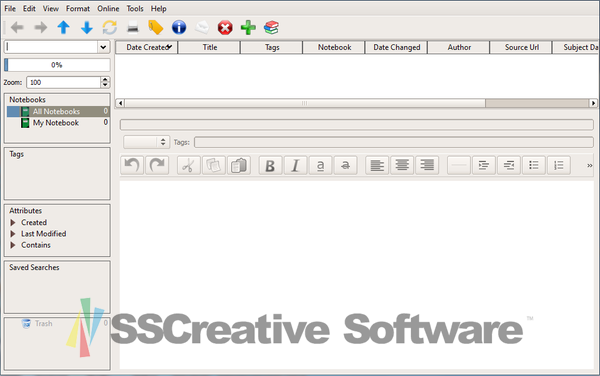This screenshot has width=600, height=376.
Task: Click the redo button in editor toolbar
Action: coord(157,165)
